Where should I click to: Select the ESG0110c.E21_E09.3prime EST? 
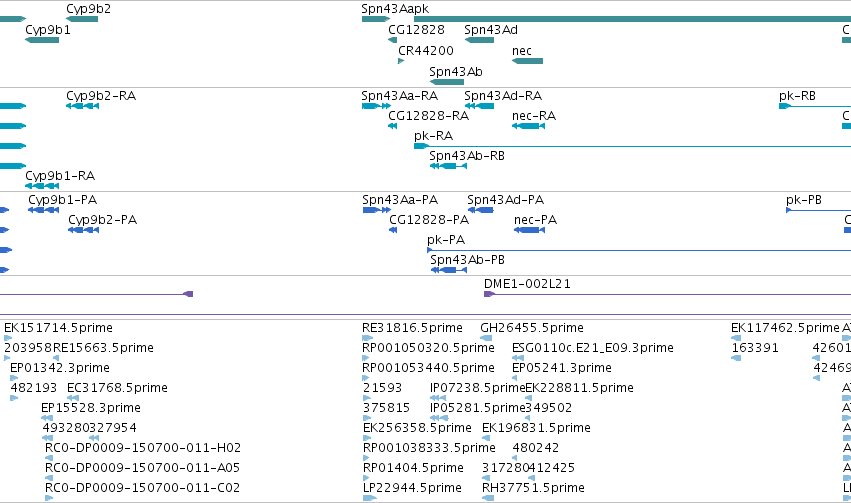pyautogui.click(x=518, y=358)
